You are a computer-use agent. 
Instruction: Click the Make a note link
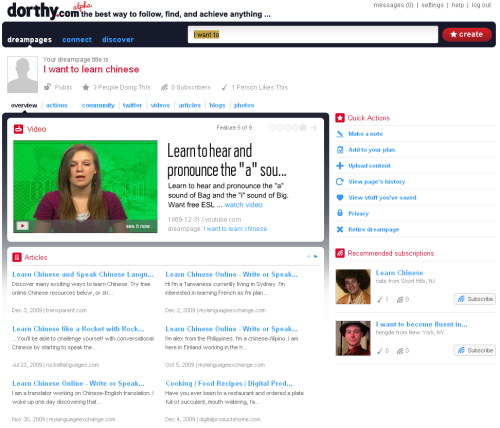click(x=365, y=134)
